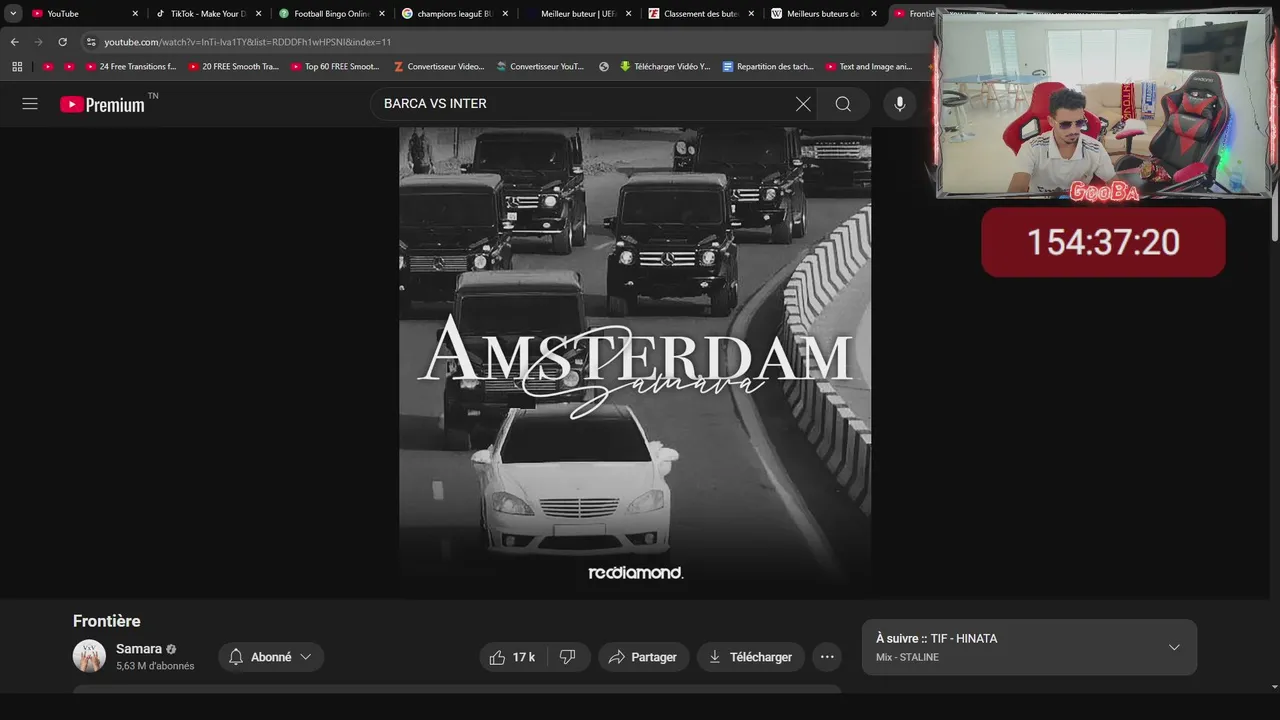Open Text and Image animation bookmark

click(x=869, y=67)
